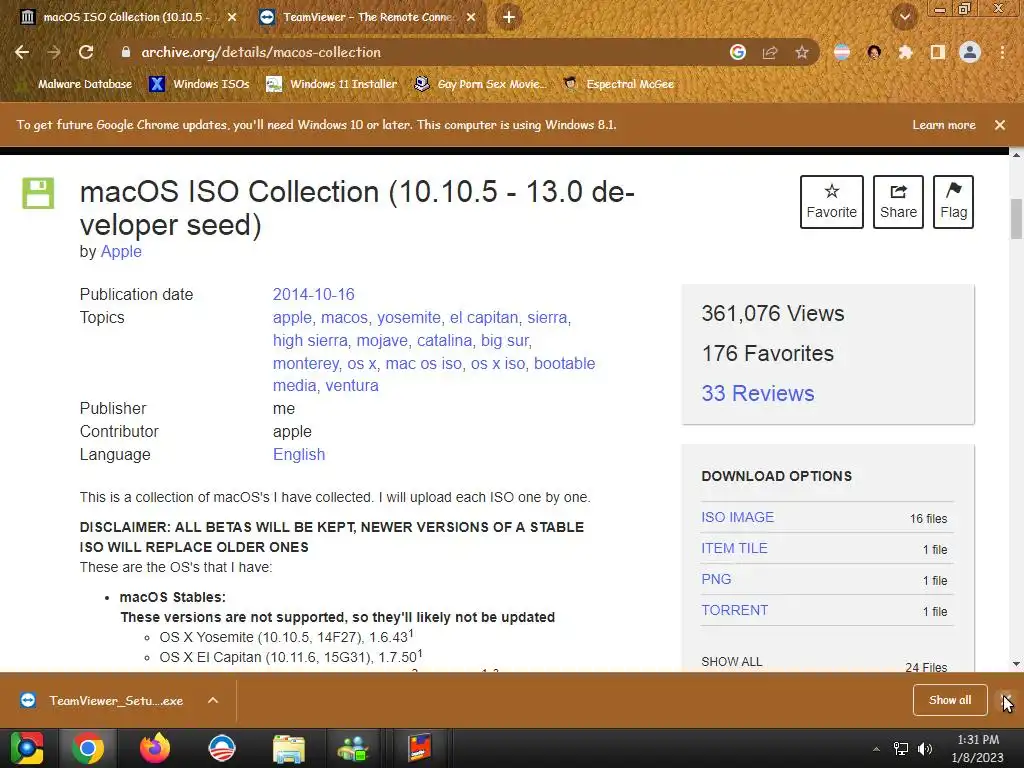Viewport: 1024px width, 768px height.
Task: Click the Start button on the taskbar
Action: click(26, 748)
